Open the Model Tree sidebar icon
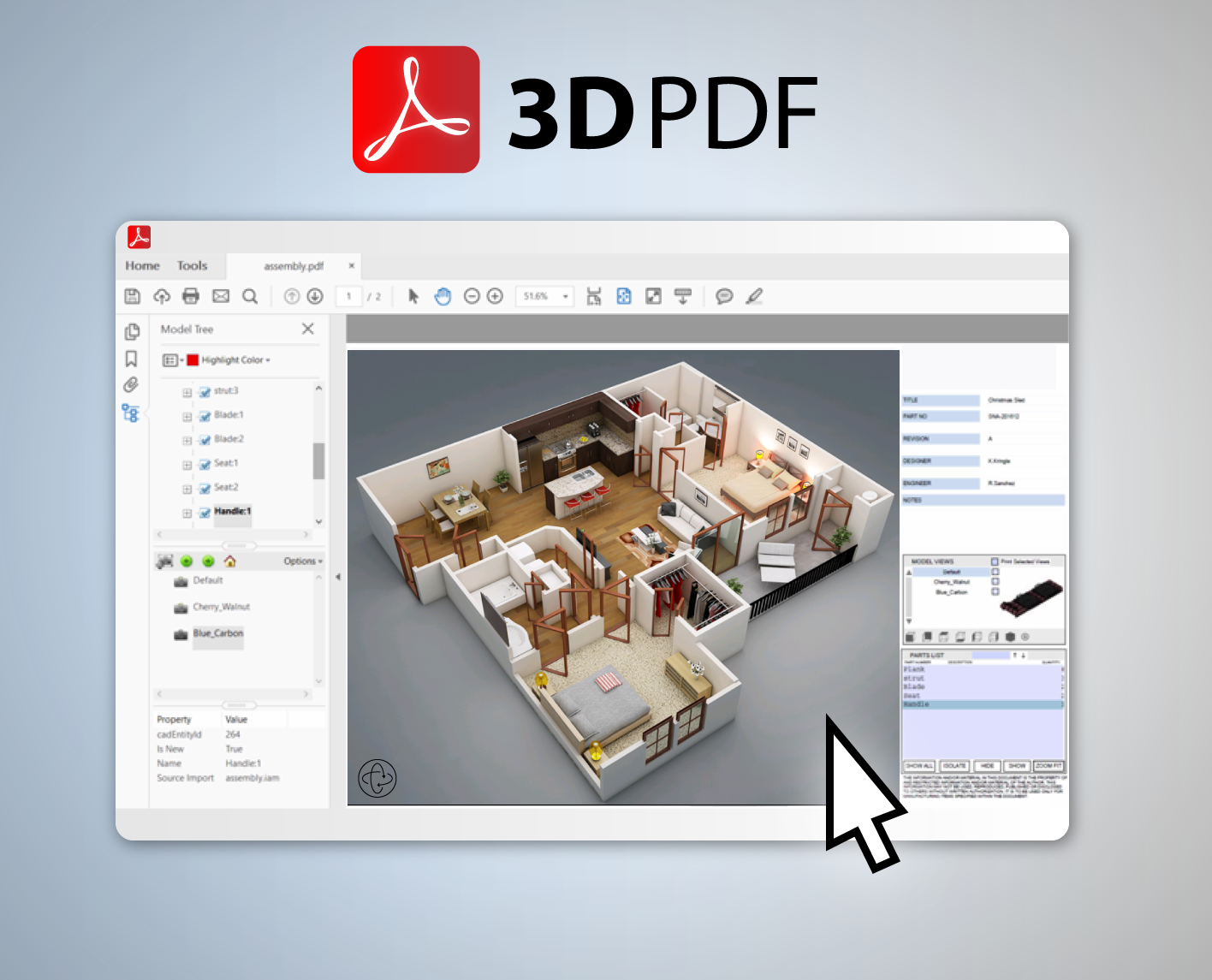1212x980 pixels. click(x=130, y=413)
